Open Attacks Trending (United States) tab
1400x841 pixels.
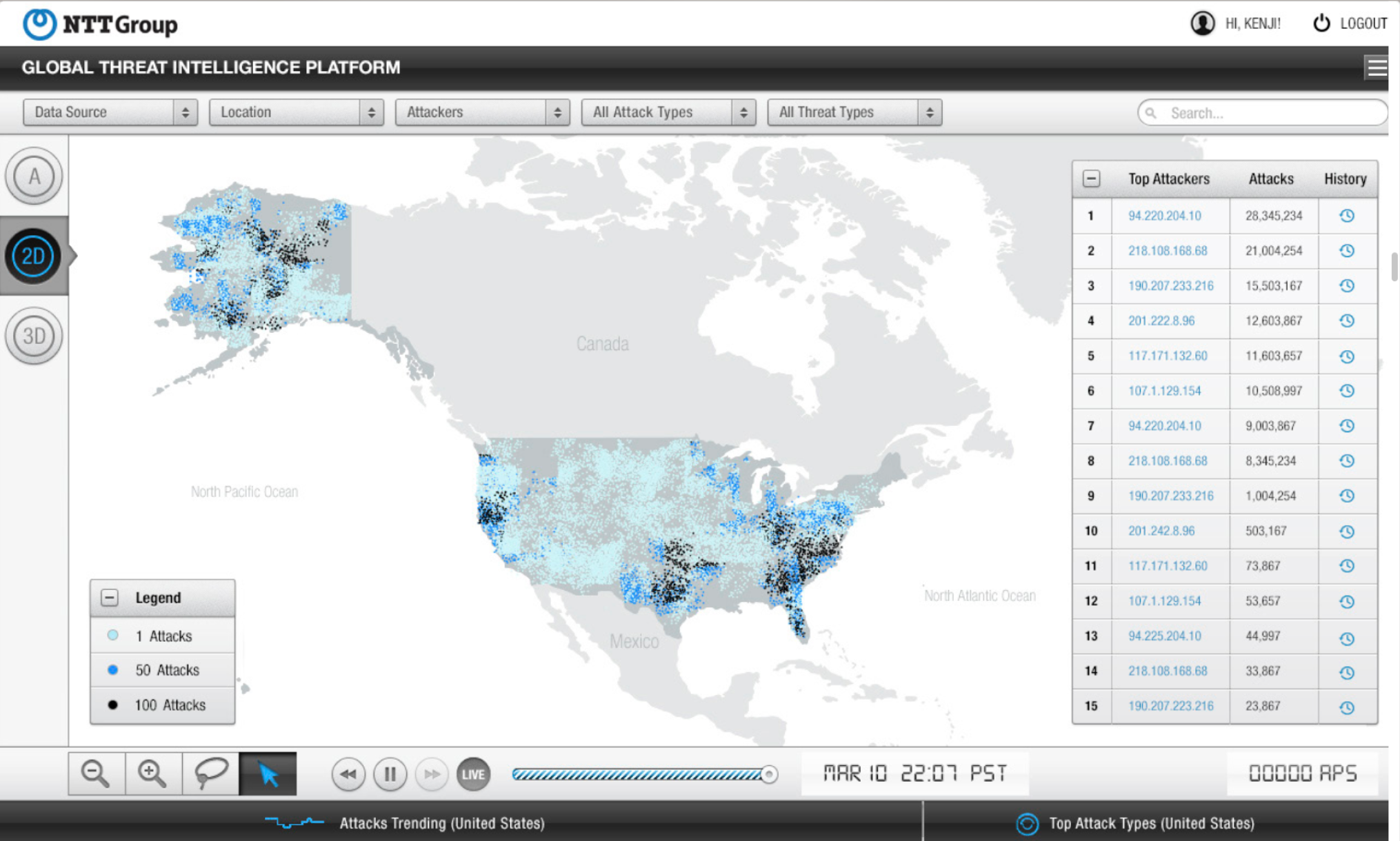click(441, 823)
